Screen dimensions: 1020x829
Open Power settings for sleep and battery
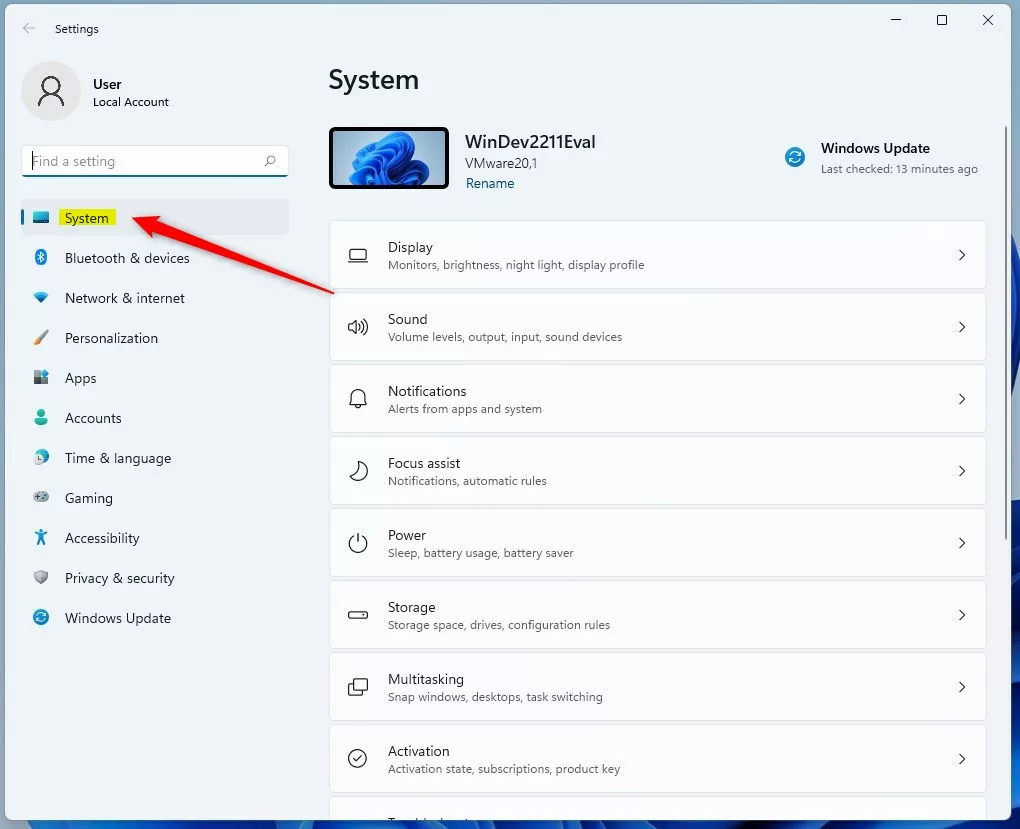(657, 543)
